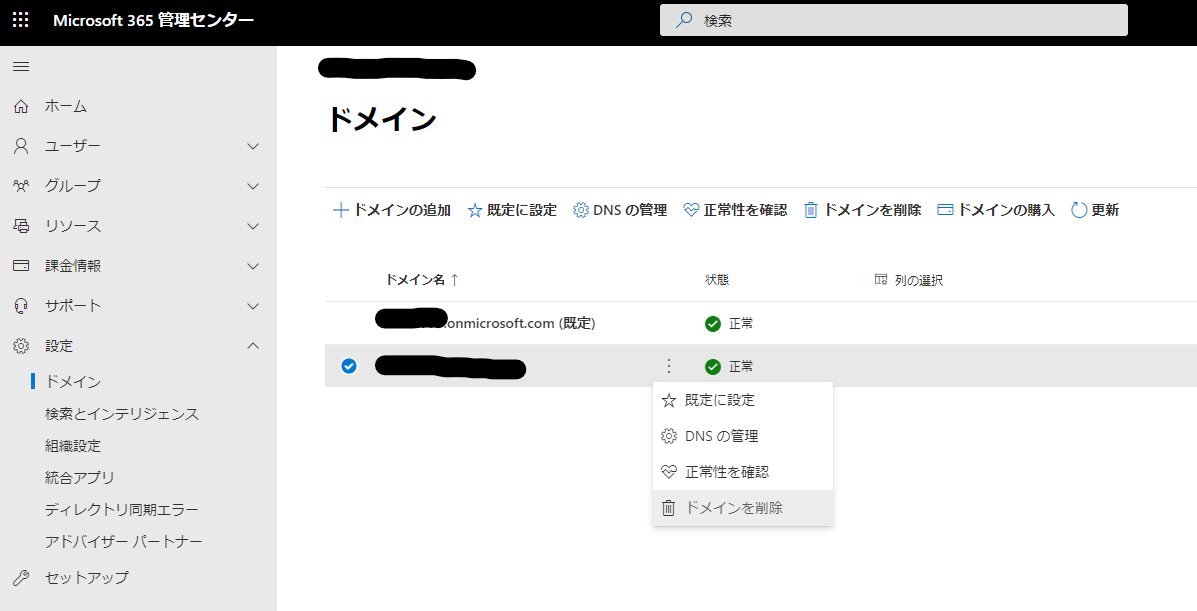Screen dimensions: 1197x611
Task: Click green status check of onmicrosoft.com row
Action: 713,324
